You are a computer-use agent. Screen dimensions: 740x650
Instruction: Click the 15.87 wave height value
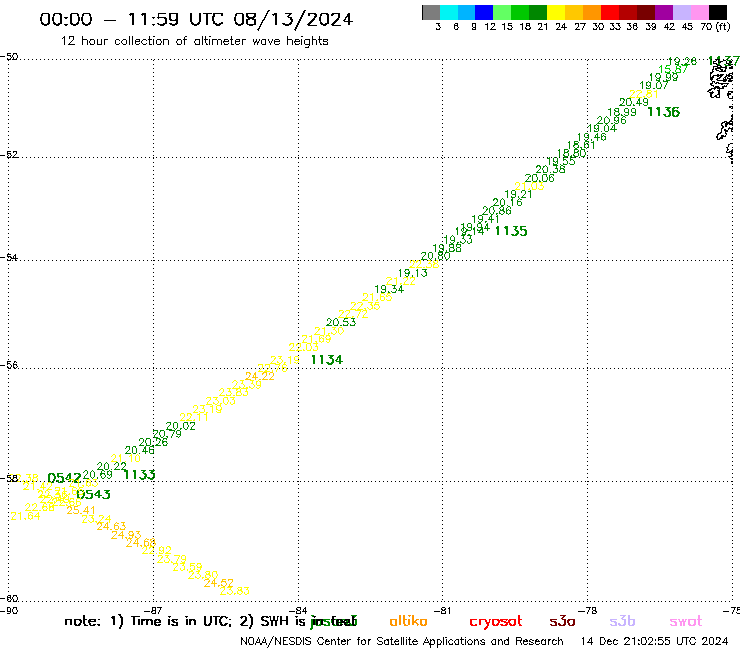[674, 69]
